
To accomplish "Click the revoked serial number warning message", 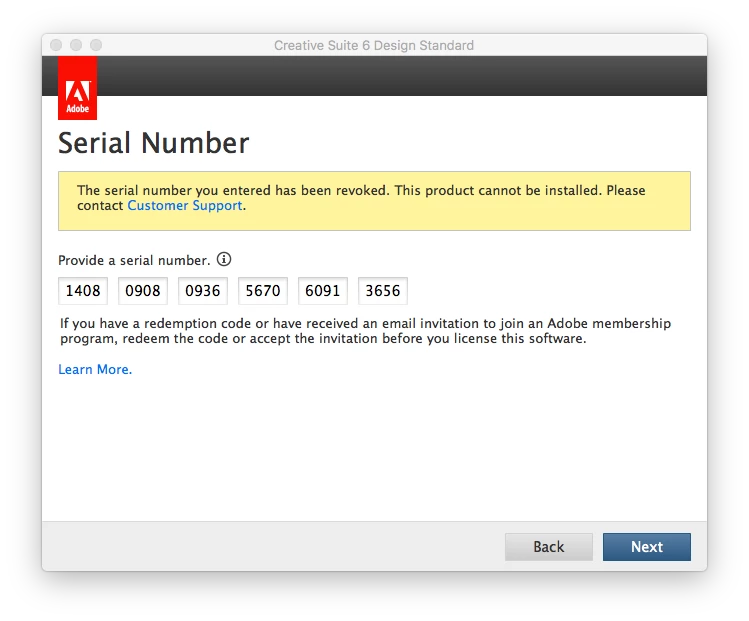I will 374,201.
